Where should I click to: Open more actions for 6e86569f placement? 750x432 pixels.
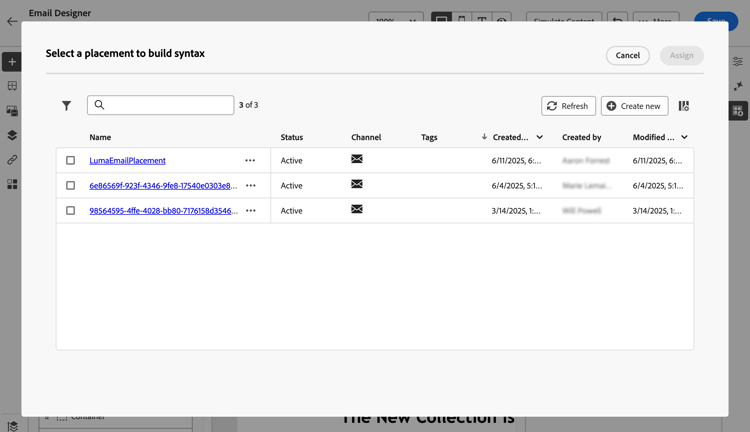[251, 185]
